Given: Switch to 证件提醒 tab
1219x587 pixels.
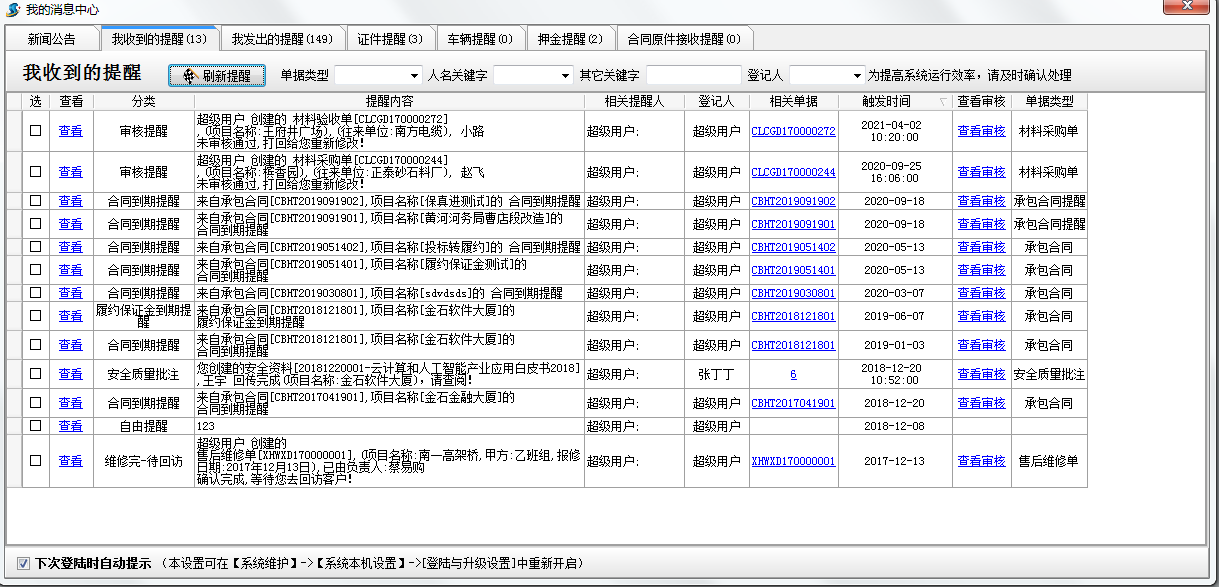Looking at the screenshot, I should (x=391, y=39).
